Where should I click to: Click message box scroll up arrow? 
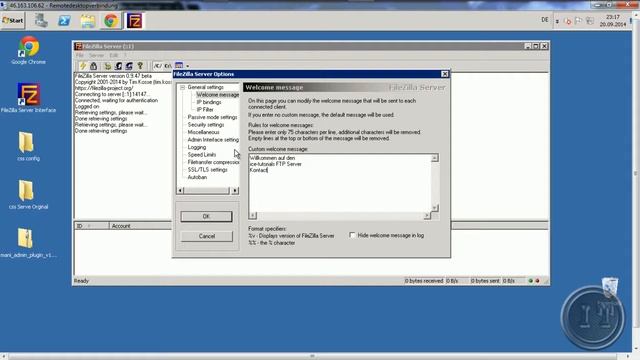coord(435,158)
